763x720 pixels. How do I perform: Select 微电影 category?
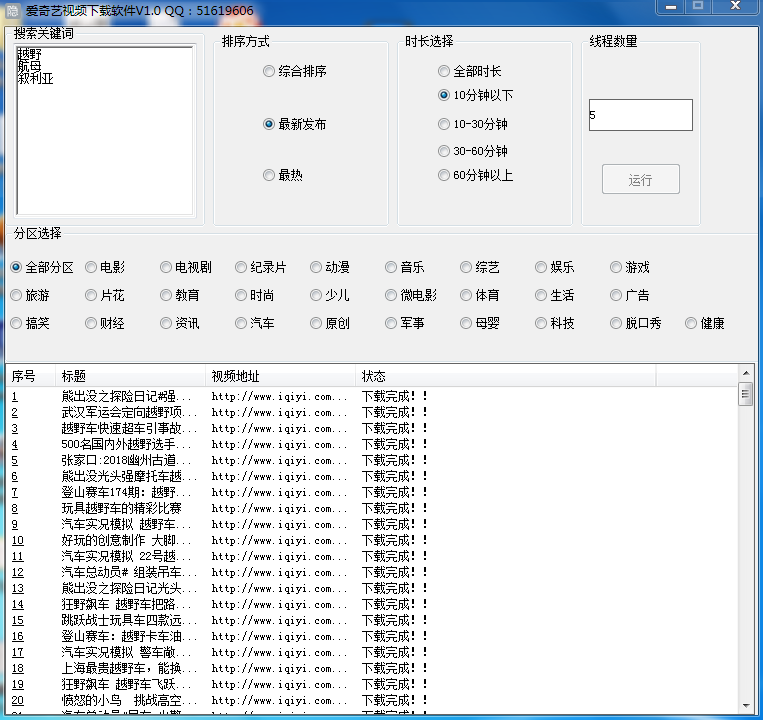(411, 295)
